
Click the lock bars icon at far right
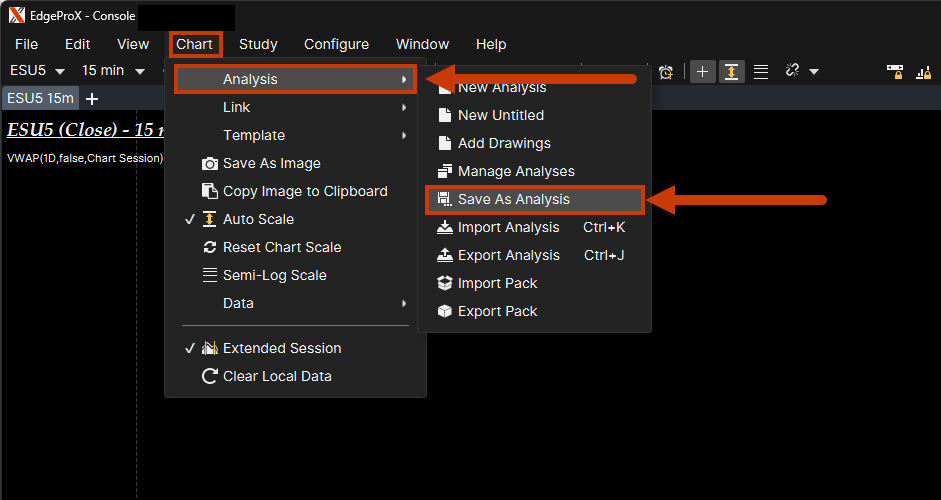[923, 71]
